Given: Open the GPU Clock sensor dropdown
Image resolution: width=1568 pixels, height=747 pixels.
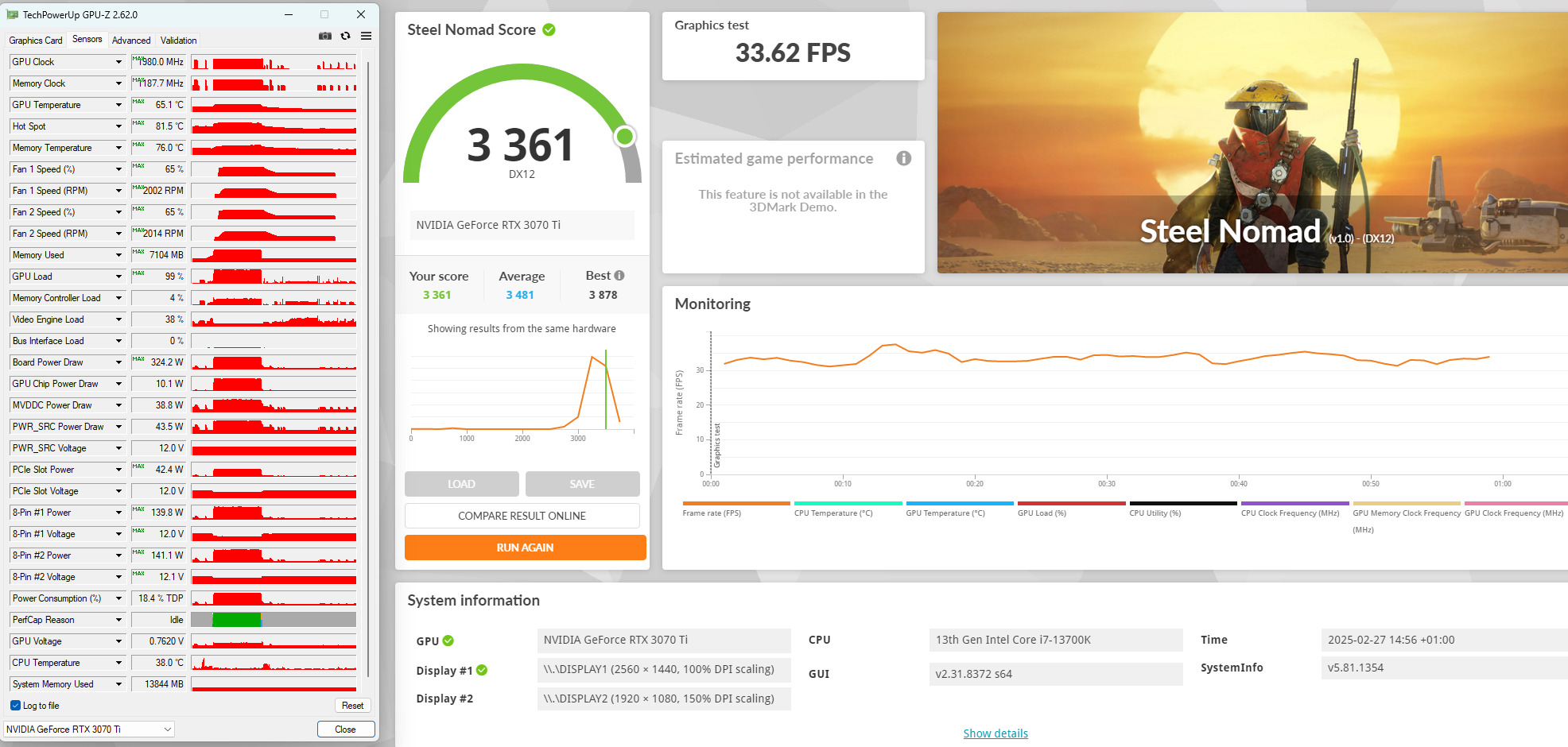Looking at the screenshot, I should coord(118,62).
